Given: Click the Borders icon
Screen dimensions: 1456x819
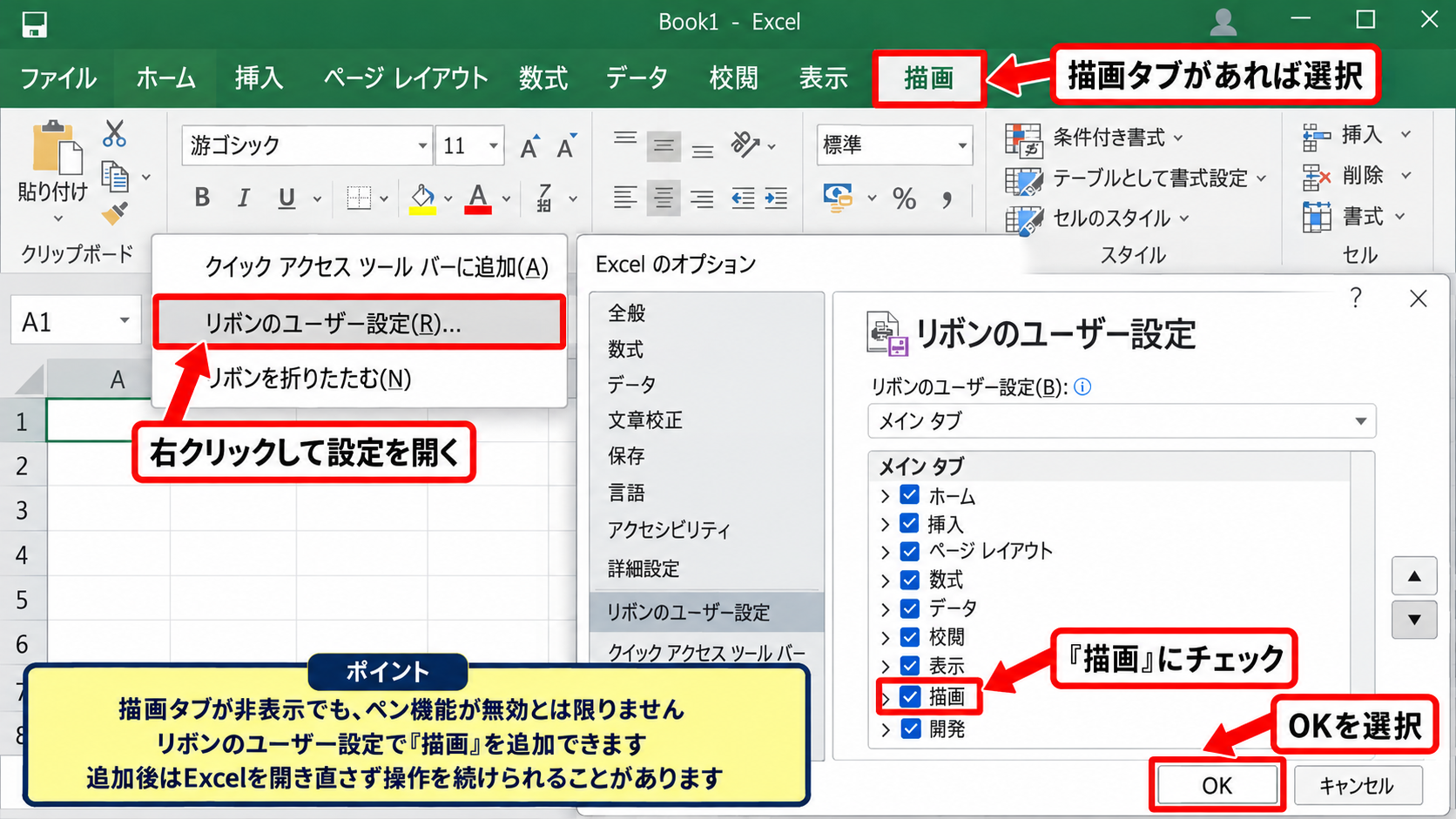Looking at the screenshot, I should coord(359,198).
